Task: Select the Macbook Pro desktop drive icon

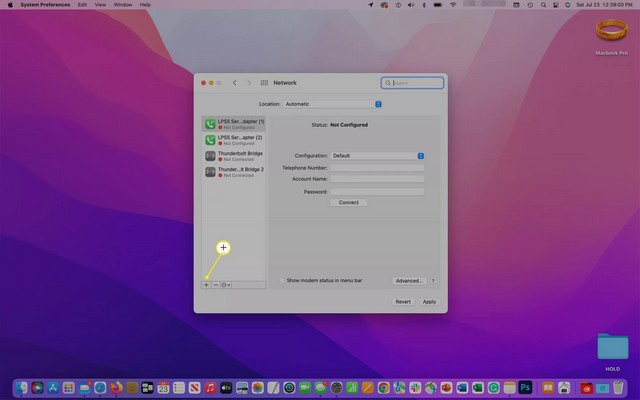Action: click(x=611, y=31)
